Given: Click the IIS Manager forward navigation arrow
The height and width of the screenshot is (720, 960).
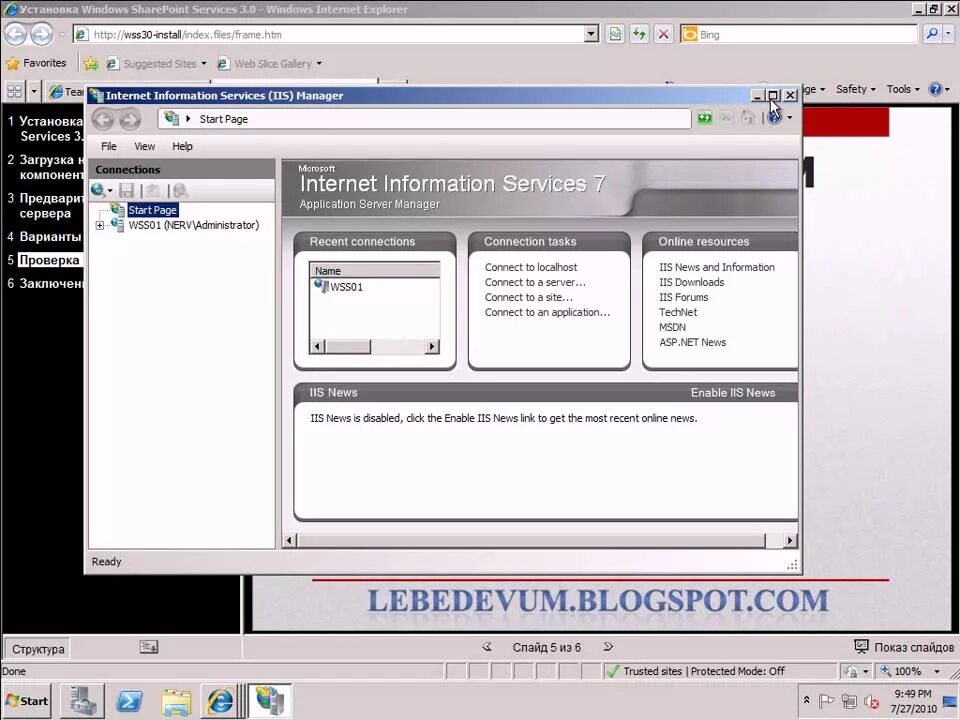Looking at the screenshot, I should click(x=129, y=119).
